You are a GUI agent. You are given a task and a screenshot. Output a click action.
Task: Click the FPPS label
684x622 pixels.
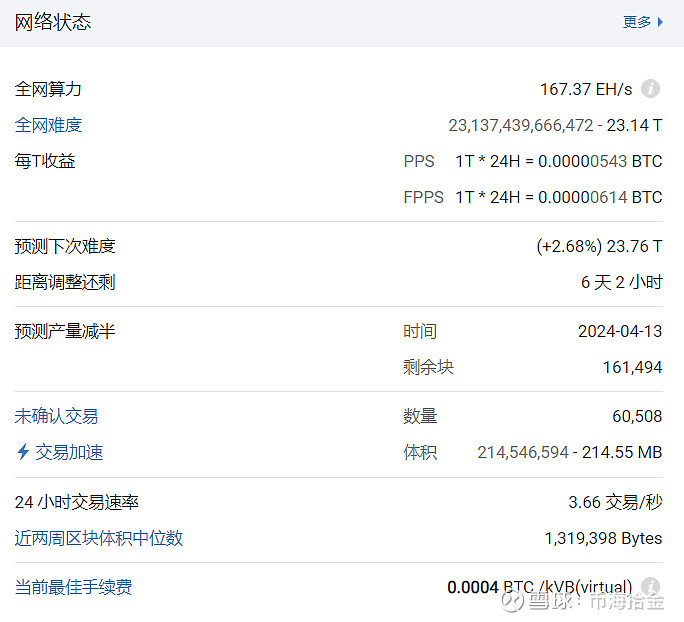click(x=424, y=197)
